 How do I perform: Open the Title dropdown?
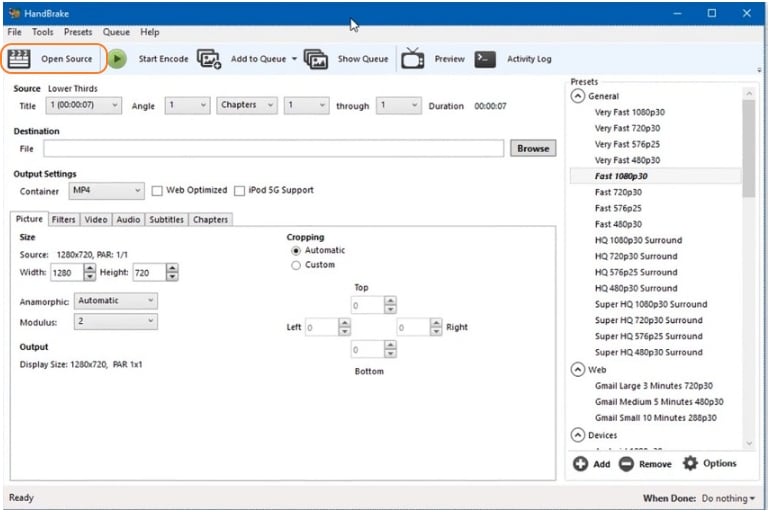tap(84, 105)
